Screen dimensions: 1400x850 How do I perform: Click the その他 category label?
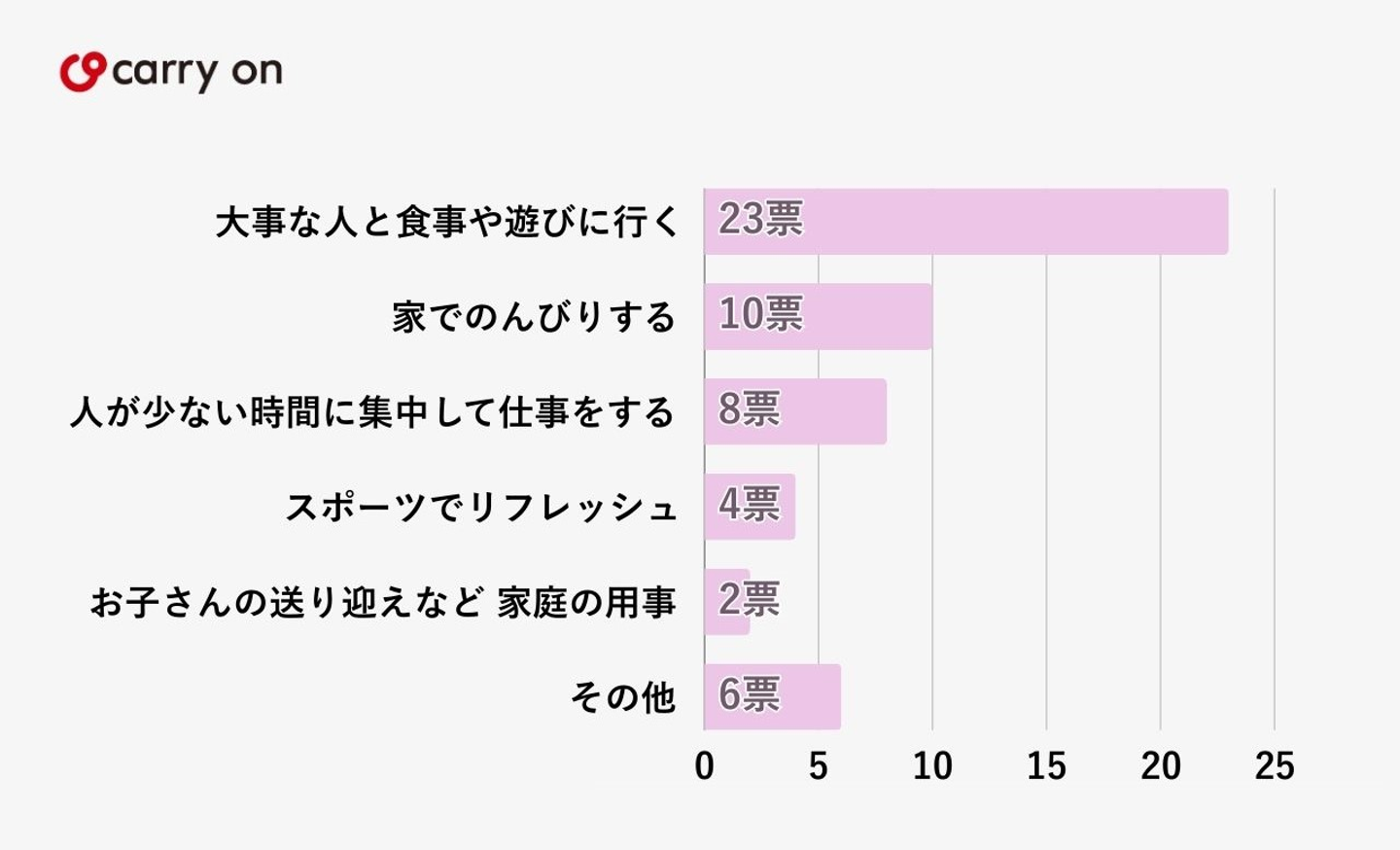622,697
